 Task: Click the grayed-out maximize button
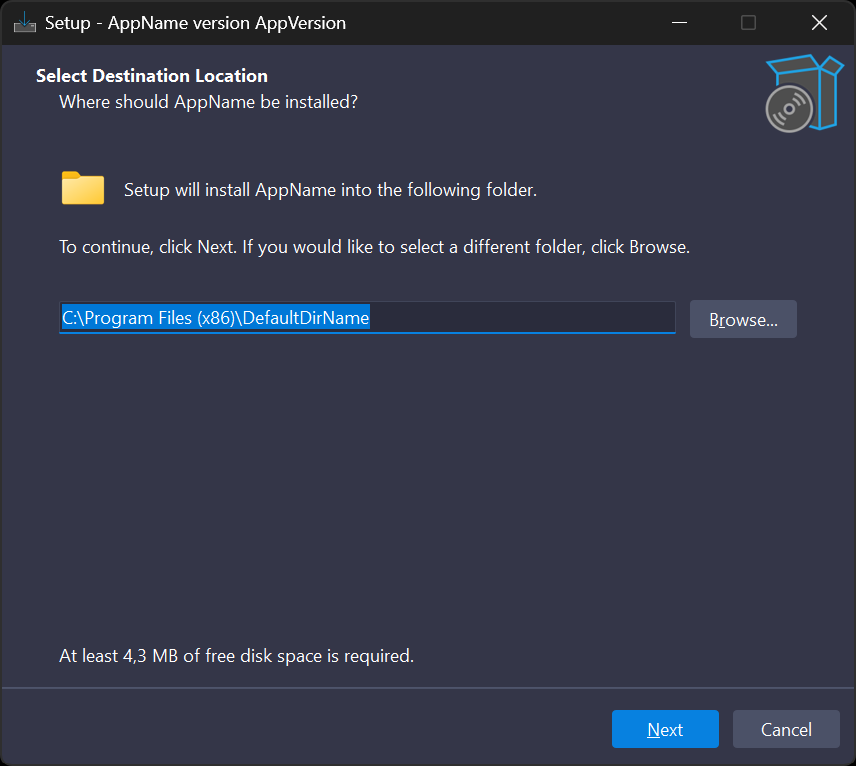click(748, 23)
